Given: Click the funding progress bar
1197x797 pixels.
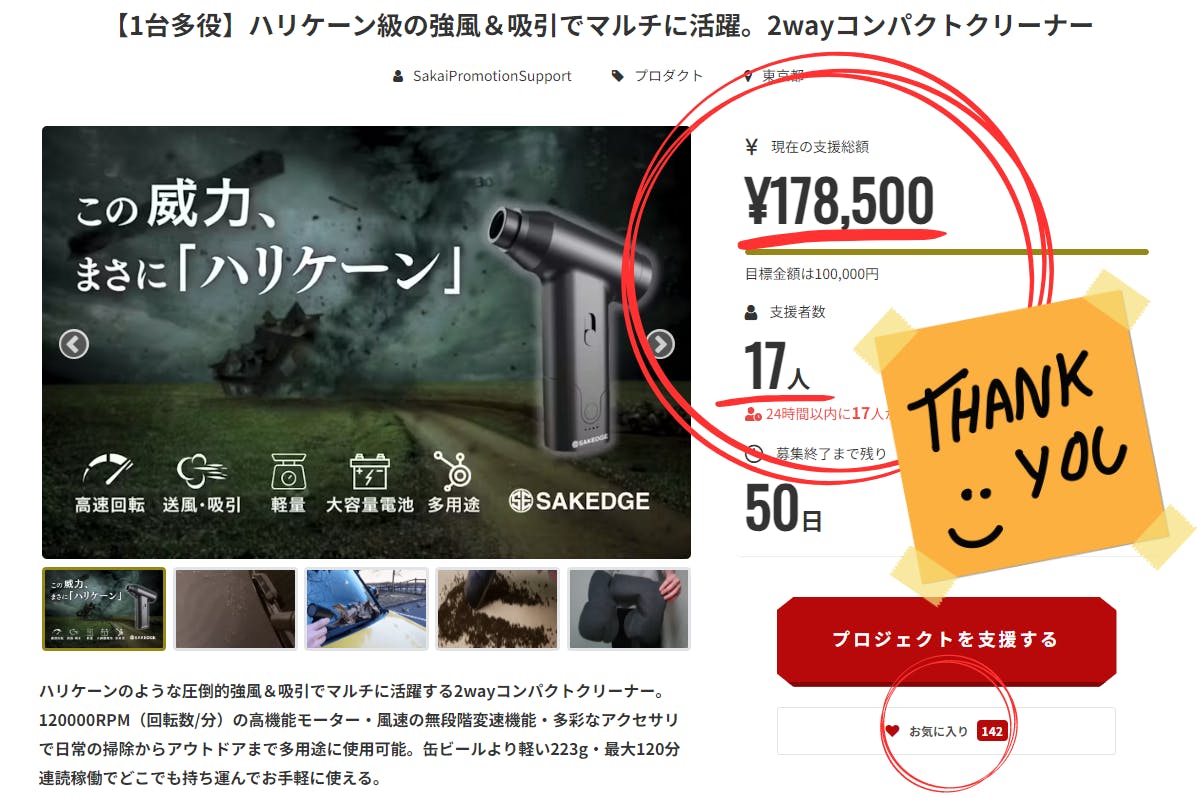Looking at the screenshot, I should pyautogui.click(x=947, y=252).
